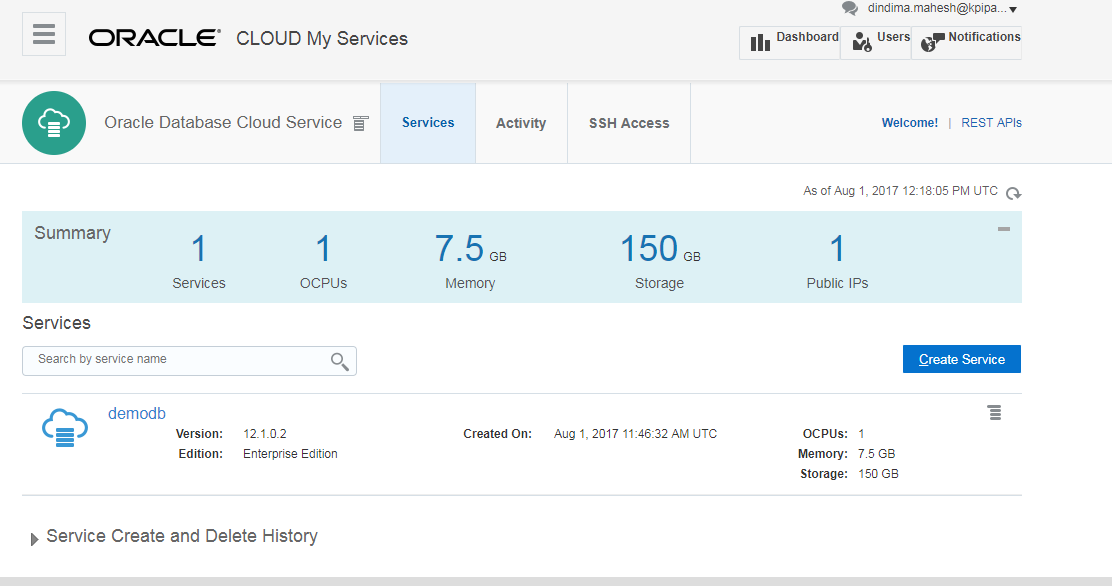The width and height of the screenshot is (1112, 586).
Task: Collapse the Summary panel
Action: click(1003, 230)
